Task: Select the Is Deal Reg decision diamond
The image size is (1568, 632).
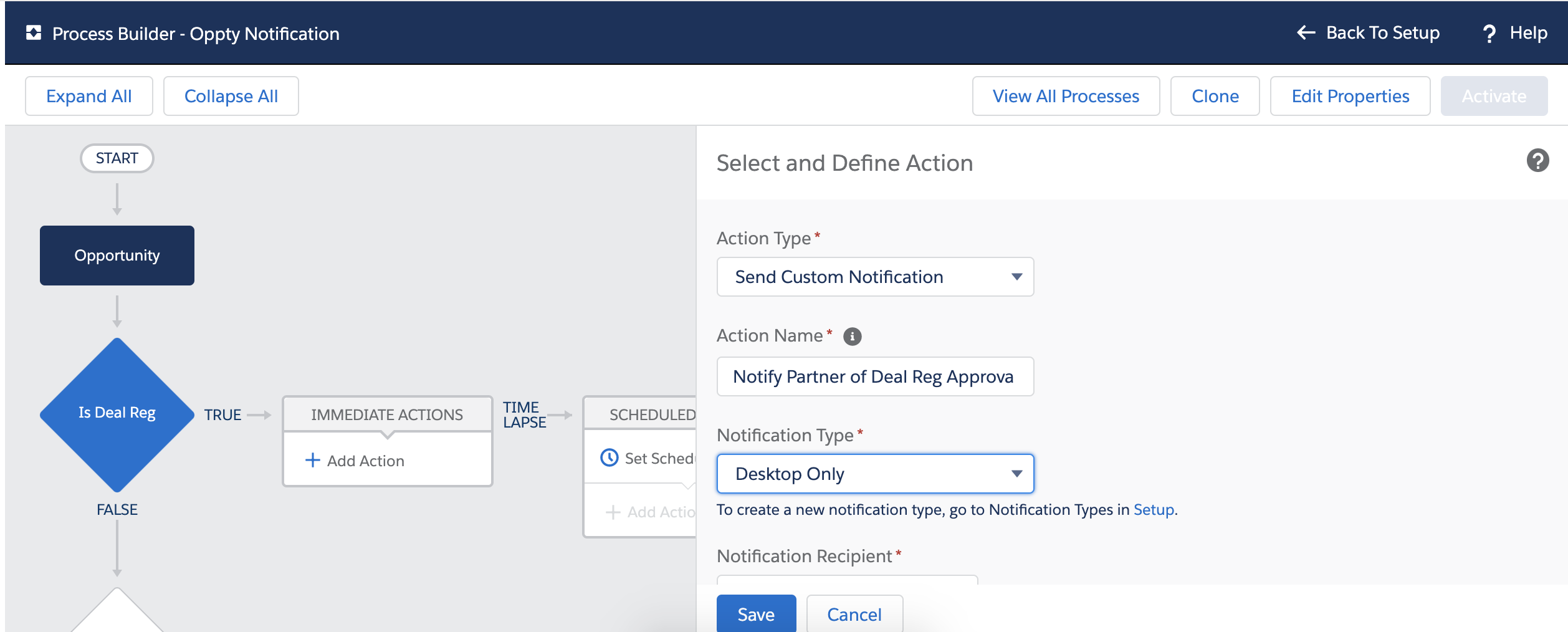Action: click(117, 412)
